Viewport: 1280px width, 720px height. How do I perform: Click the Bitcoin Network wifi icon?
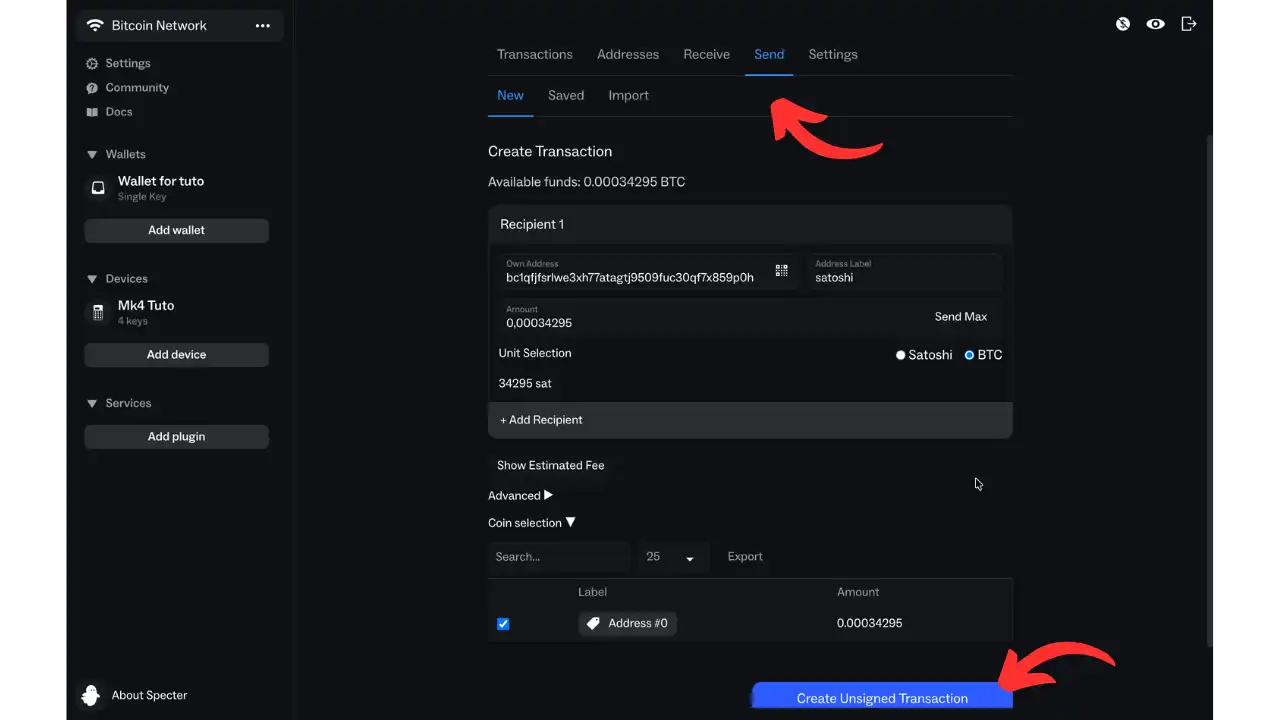click(95, 25)
